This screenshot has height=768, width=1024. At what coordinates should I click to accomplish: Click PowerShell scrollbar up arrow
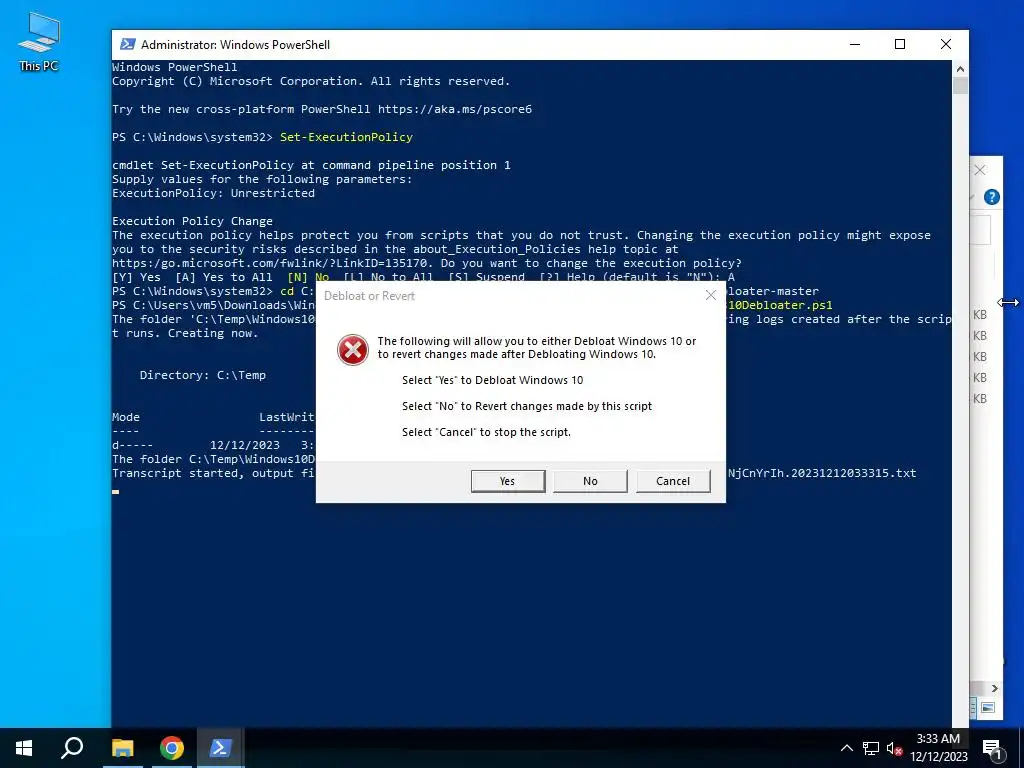[x=960, y=68]
